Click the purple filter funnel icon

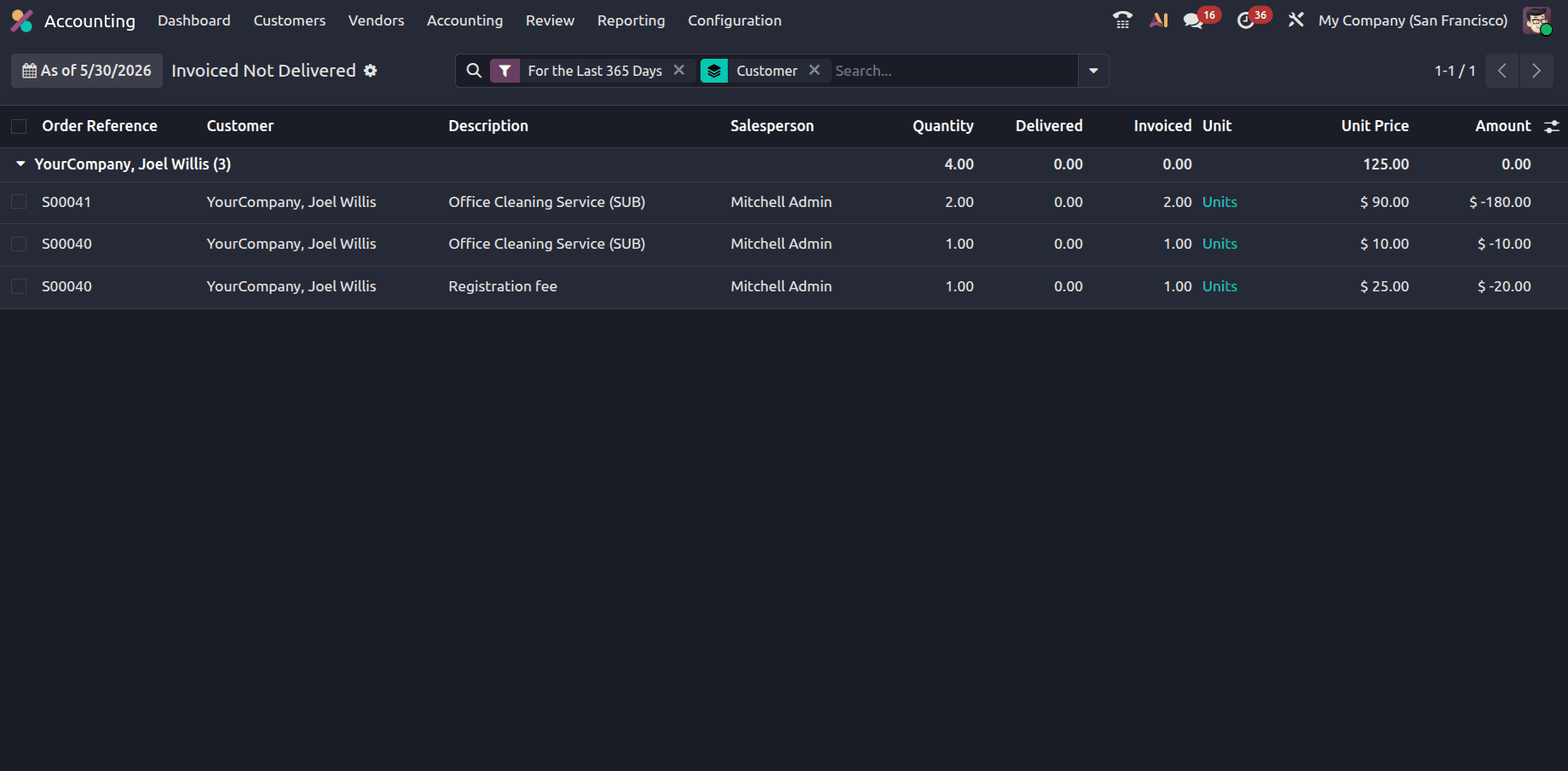pyautogui.click(x=505, y=71)
